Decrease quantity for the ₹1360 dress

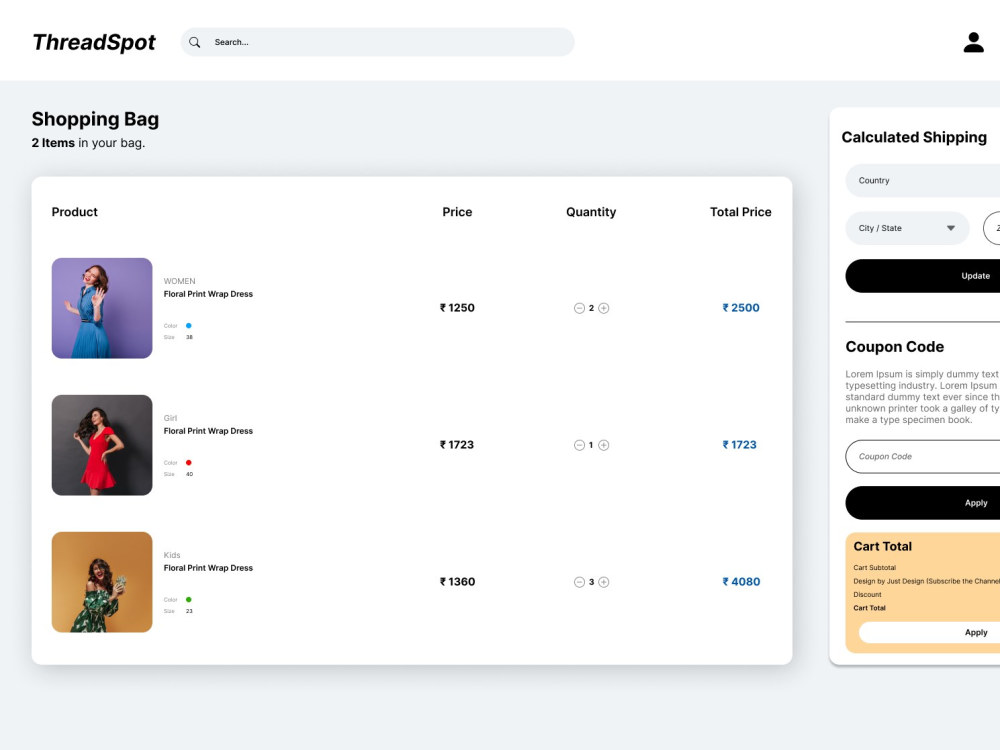pos(579,582)
